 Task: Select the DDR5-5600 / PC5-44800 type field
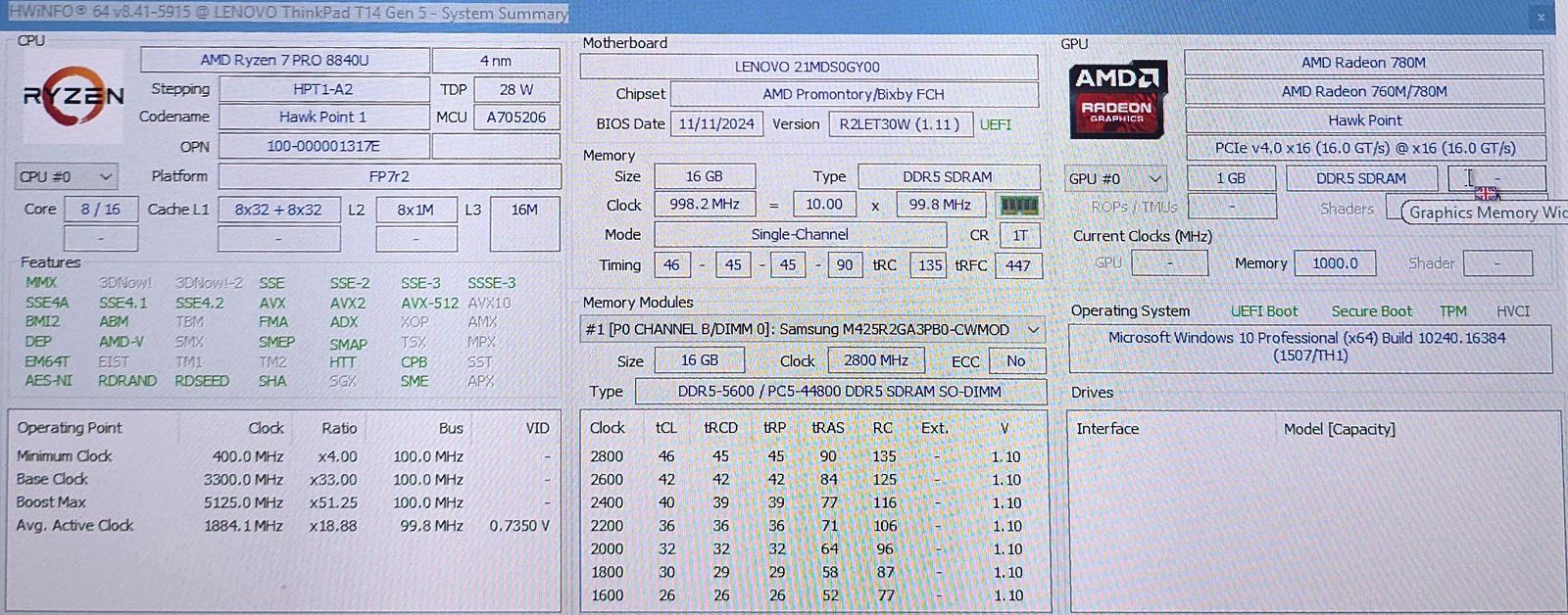(x=840, y=392)
